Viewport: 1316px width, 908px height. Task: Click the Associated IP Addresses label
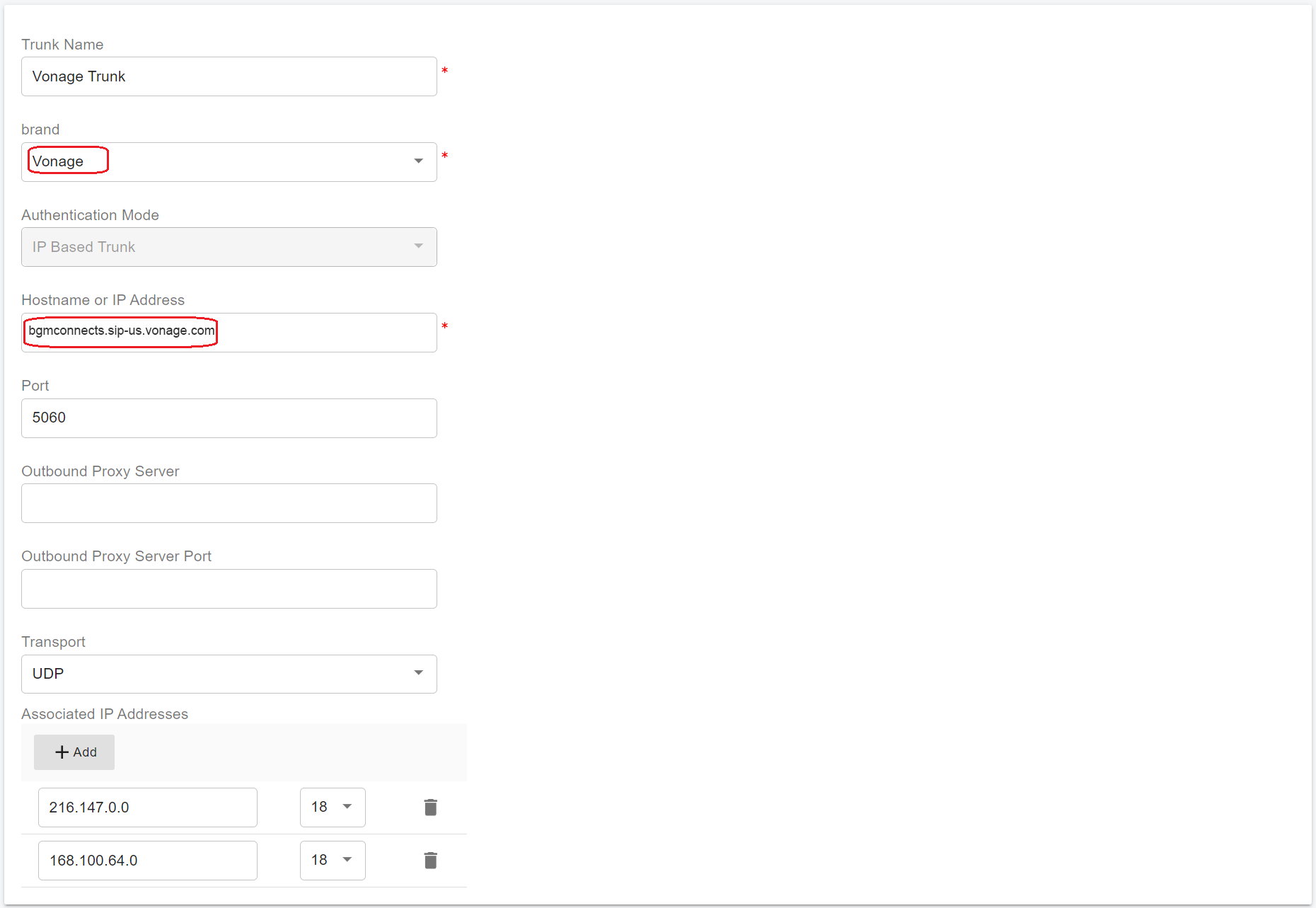105,714
